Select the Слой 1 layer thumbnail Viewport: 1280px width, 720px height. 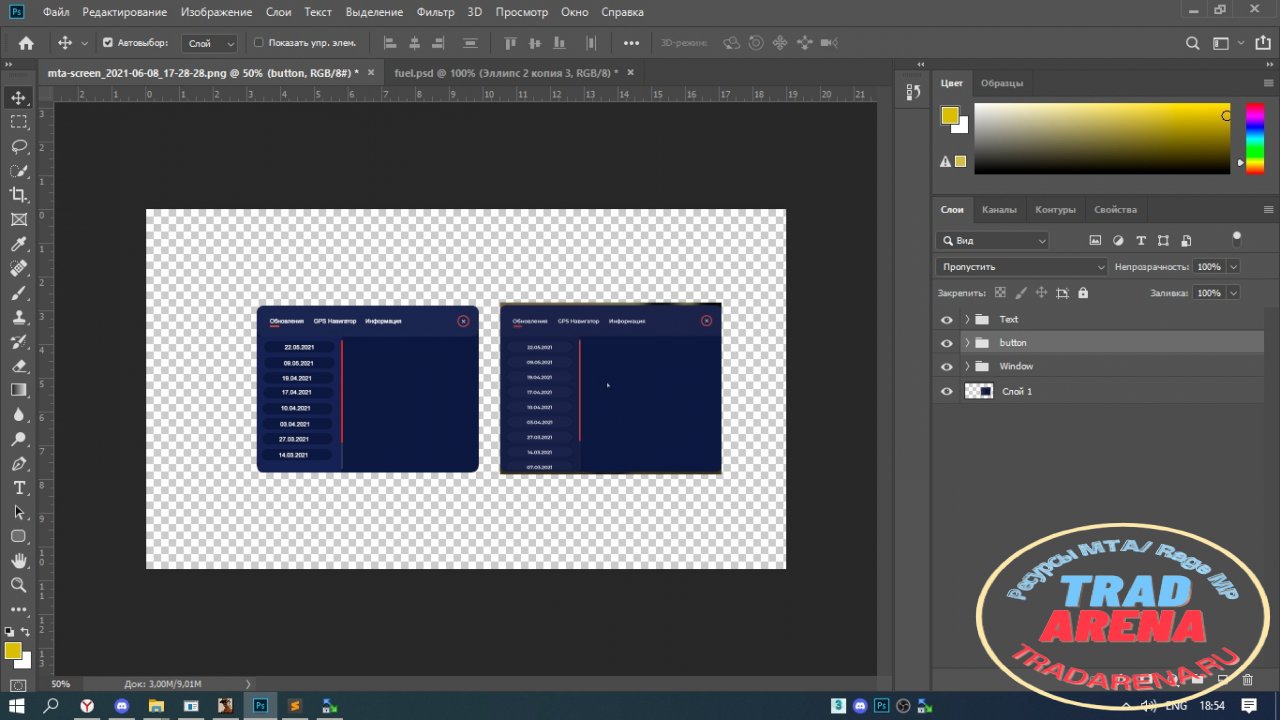coord(979,392)
